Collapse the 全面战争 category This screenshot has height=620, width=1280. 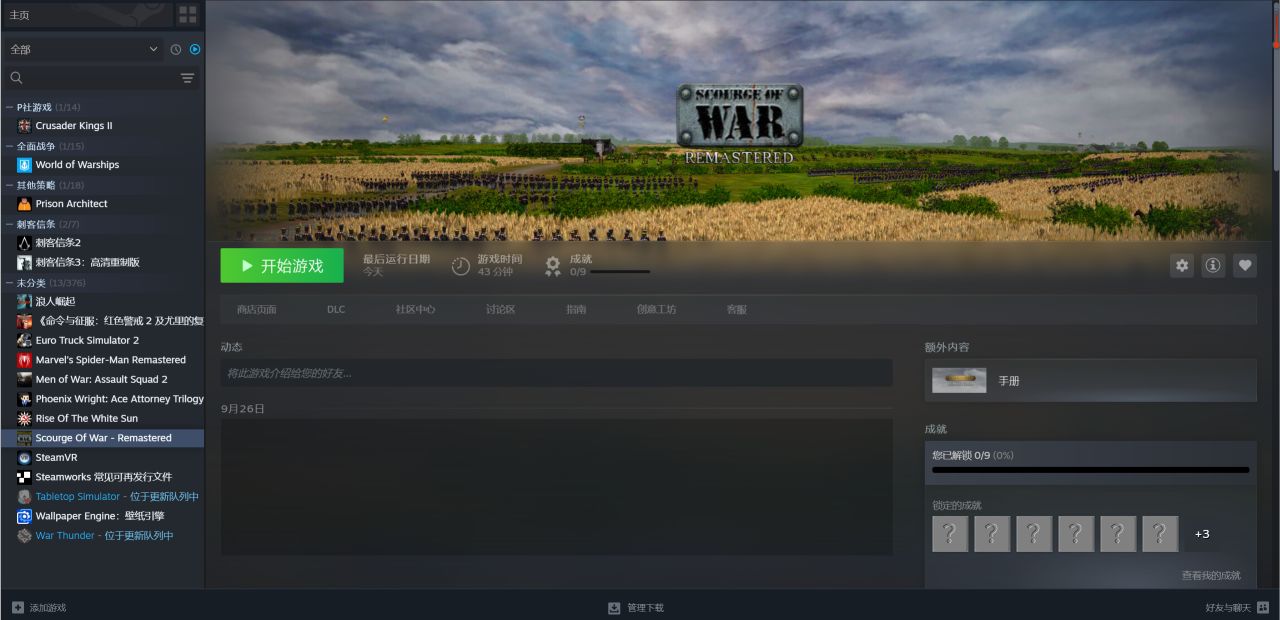point(9,146)
